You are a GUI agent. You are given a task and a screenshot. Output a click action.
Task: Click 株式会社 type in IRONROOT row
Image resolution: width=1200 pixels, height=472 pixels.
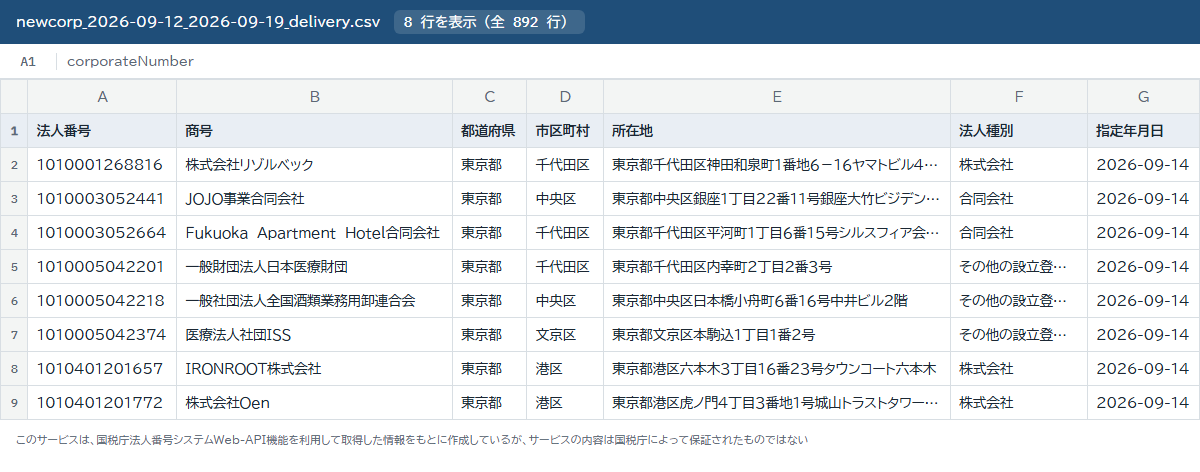click(1019, 369)
